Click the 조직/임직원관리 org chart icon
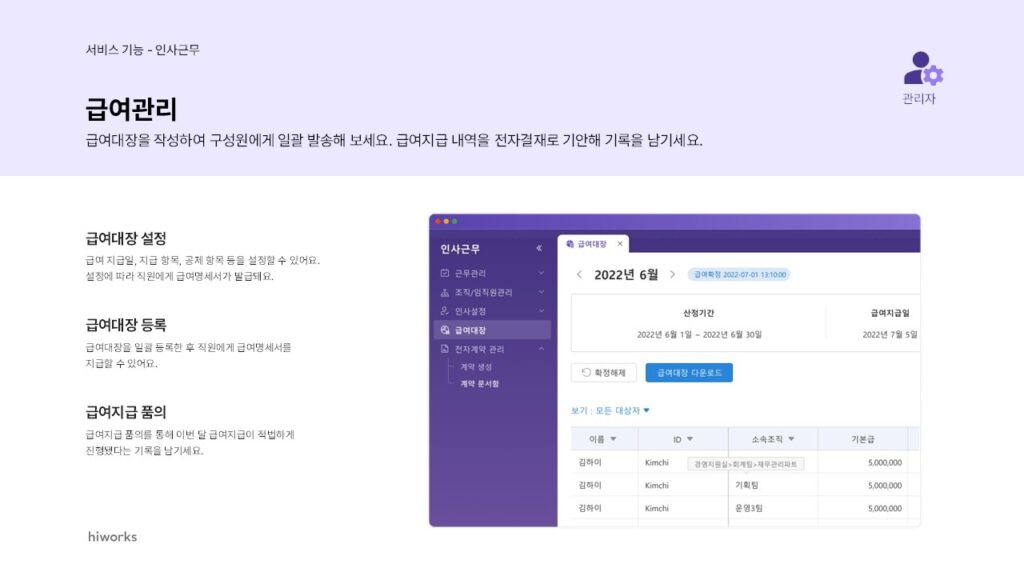 445,292
